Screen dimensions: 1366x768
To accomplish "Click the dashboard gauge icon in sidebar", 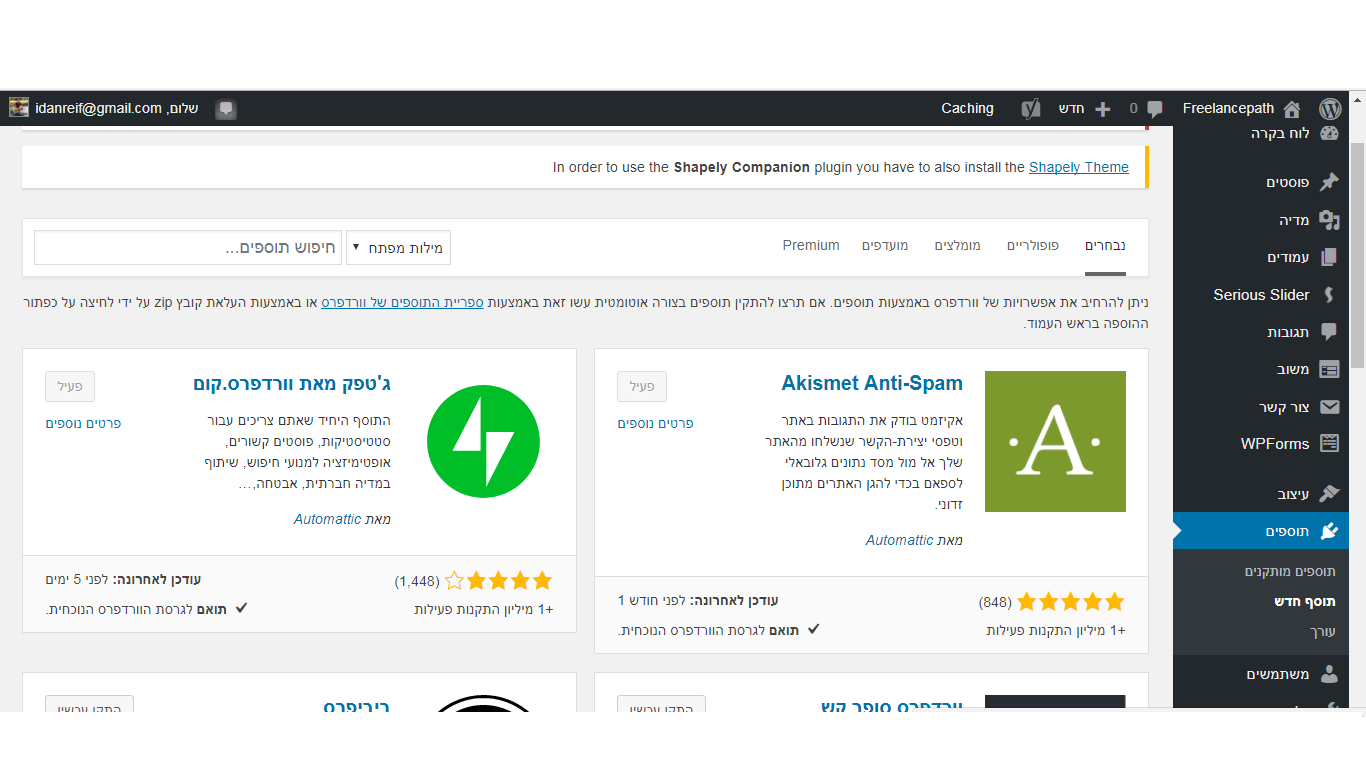I will point(1329,133).
